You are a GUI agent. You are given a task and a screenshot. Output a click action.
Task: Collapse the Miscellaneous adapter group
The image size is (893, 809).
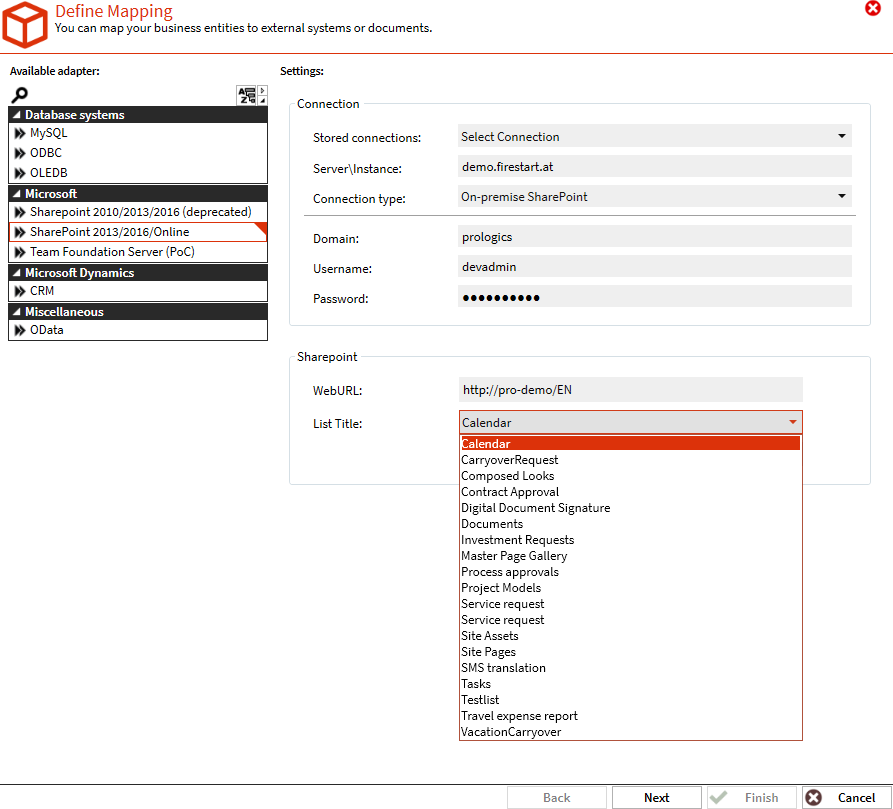[x=17, y=312]
